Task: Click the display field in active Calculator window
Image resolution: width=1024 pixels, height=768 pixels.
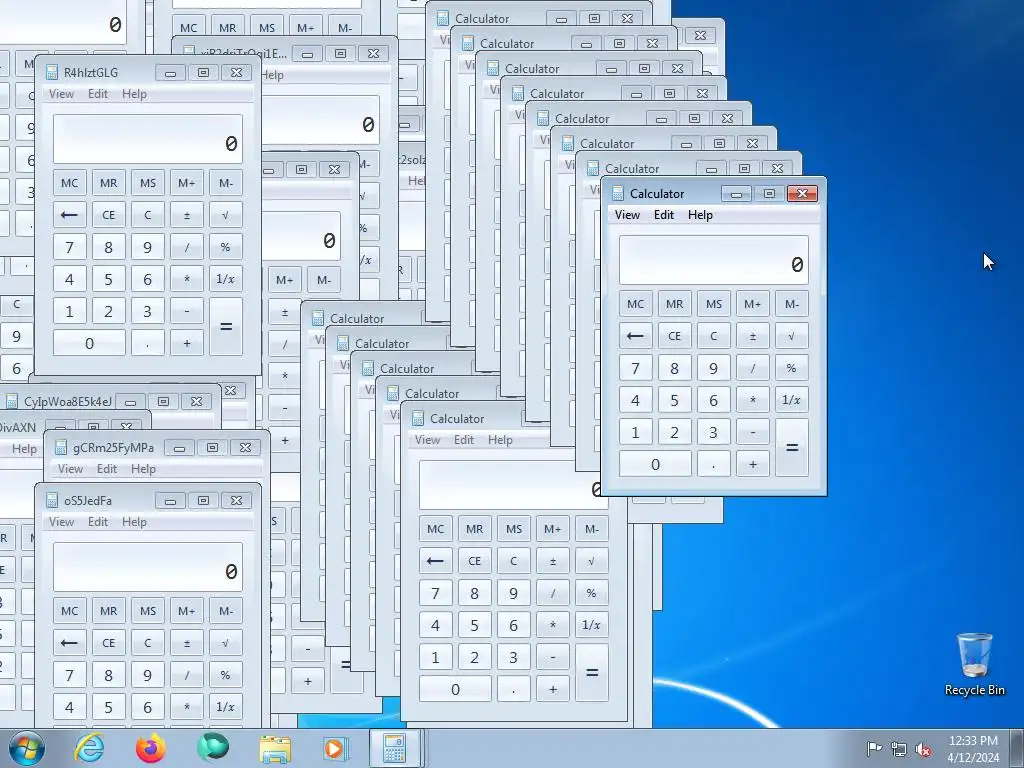Action: click(x=714, y=260)
